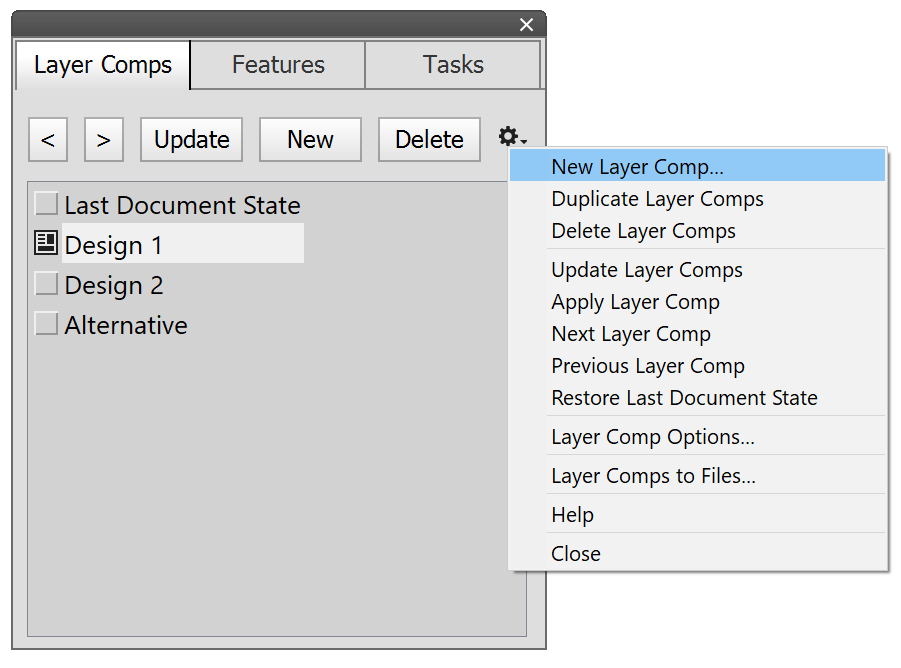Click the gear options menu icon
Viewport: 901px width, 668px height.
coord(511,137)
